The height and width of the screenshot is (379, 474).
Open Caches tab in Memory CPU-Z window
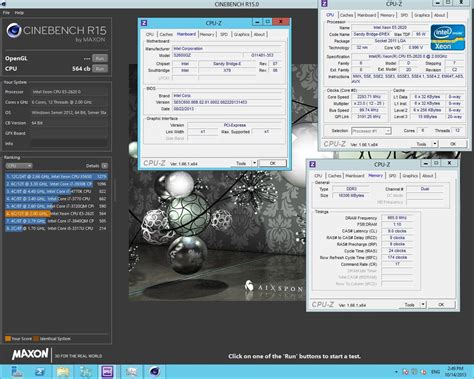click(334, 176)
